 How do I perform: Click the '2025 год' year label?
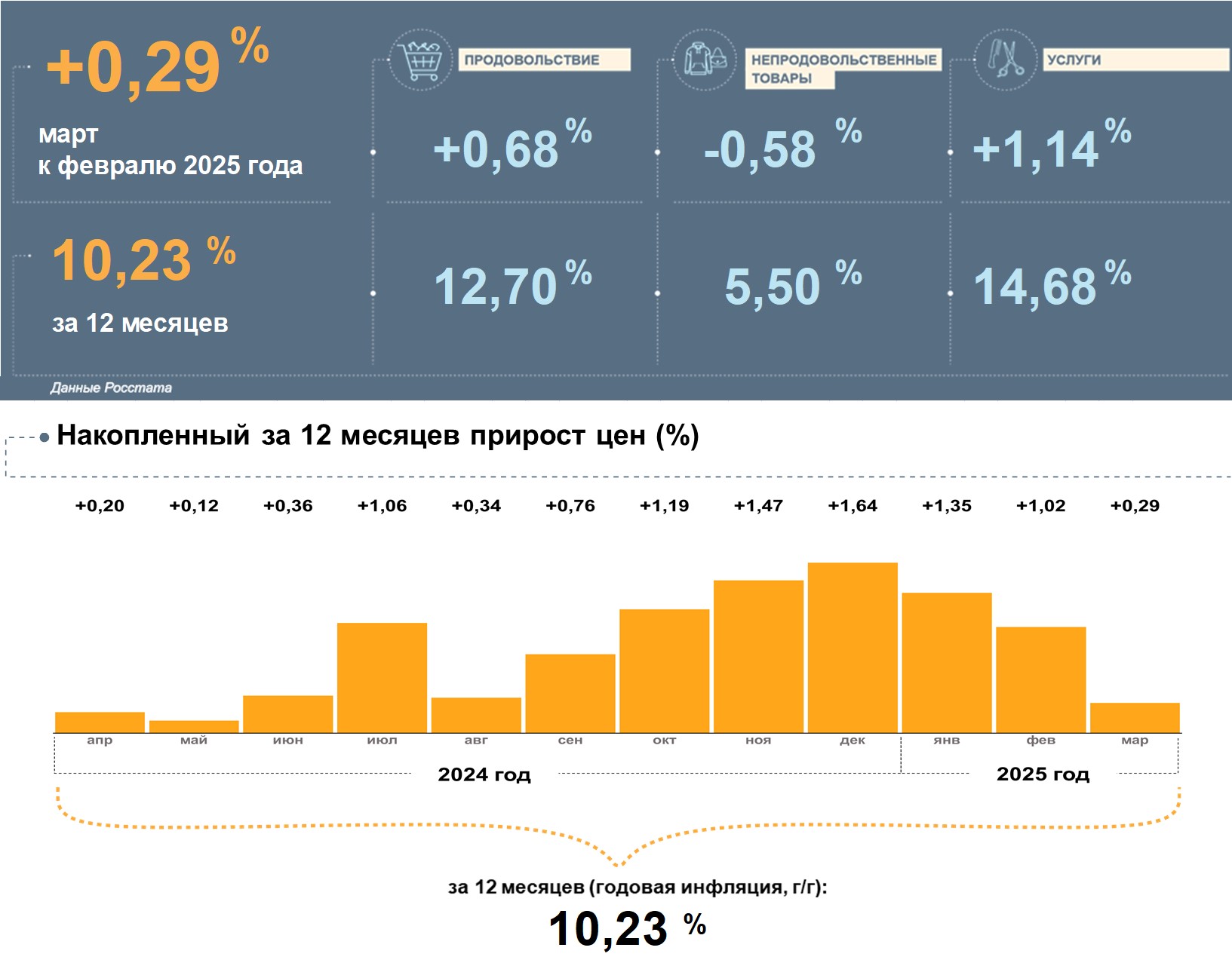click(x=1043, y=774)
